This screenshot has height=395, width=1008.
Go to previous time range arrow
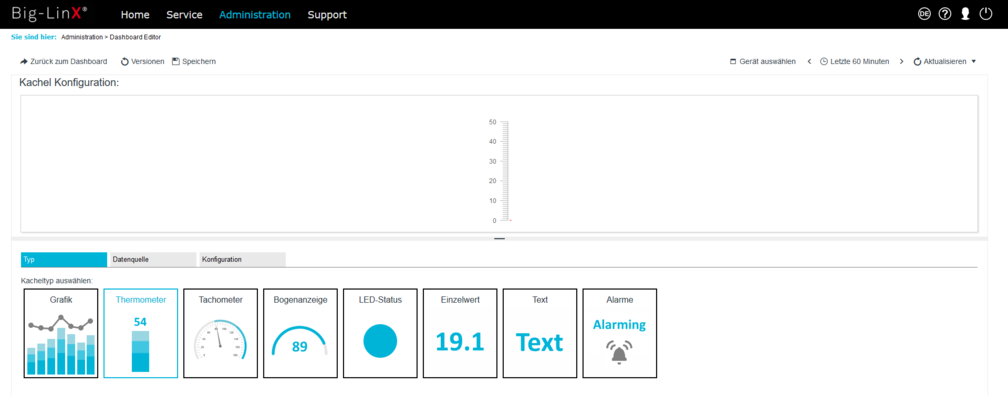click(809, 62)
